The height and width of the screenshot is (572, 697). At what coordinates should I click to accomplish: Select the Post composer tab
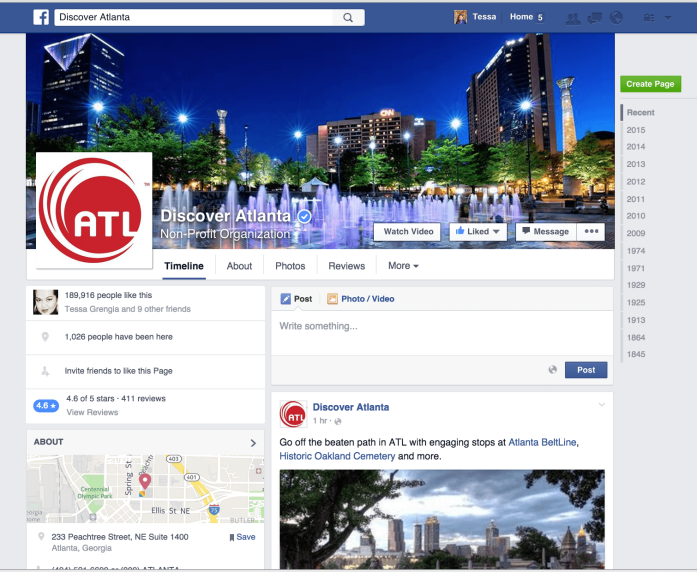[x=296, y=299]
